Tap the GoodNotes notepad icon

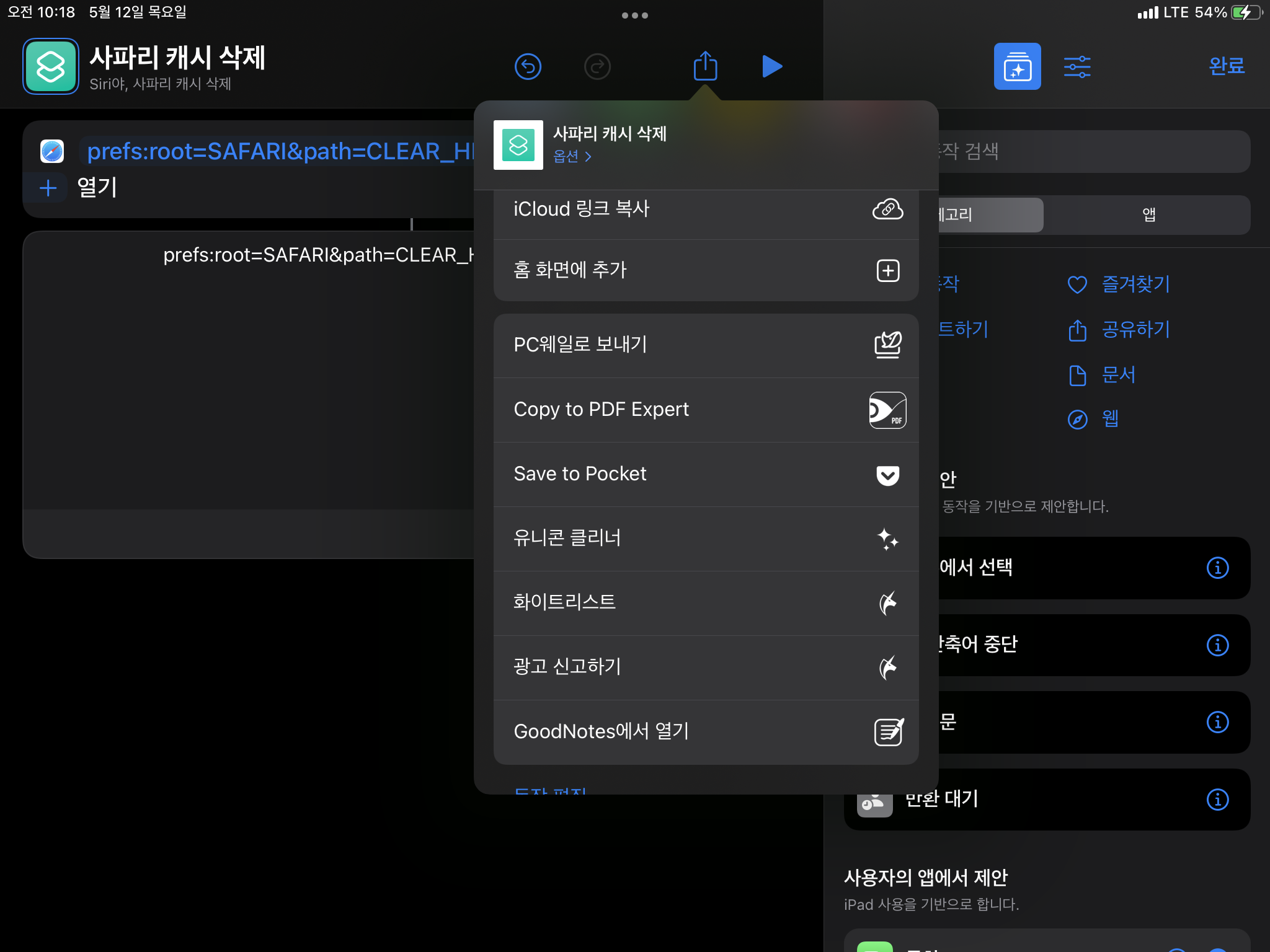[889, 732]
